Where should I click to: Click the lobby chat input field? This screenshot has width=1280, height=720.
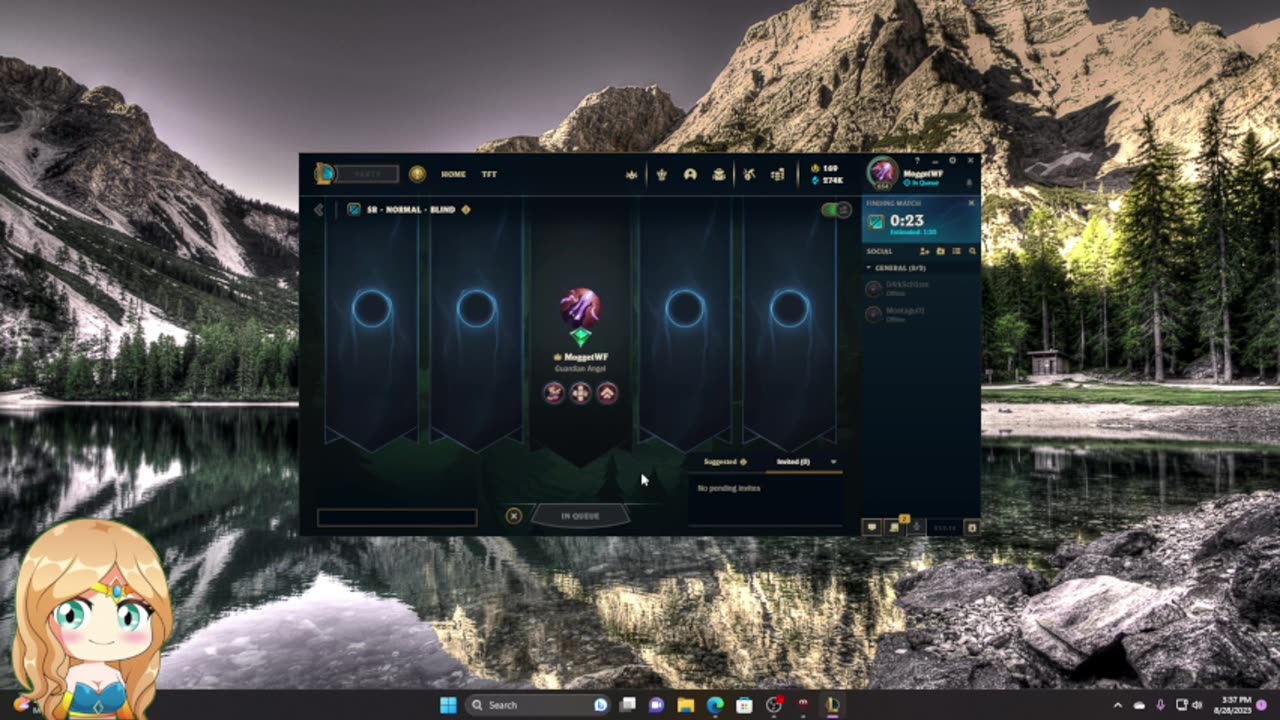pyautogui.click(x=397, y=517)
